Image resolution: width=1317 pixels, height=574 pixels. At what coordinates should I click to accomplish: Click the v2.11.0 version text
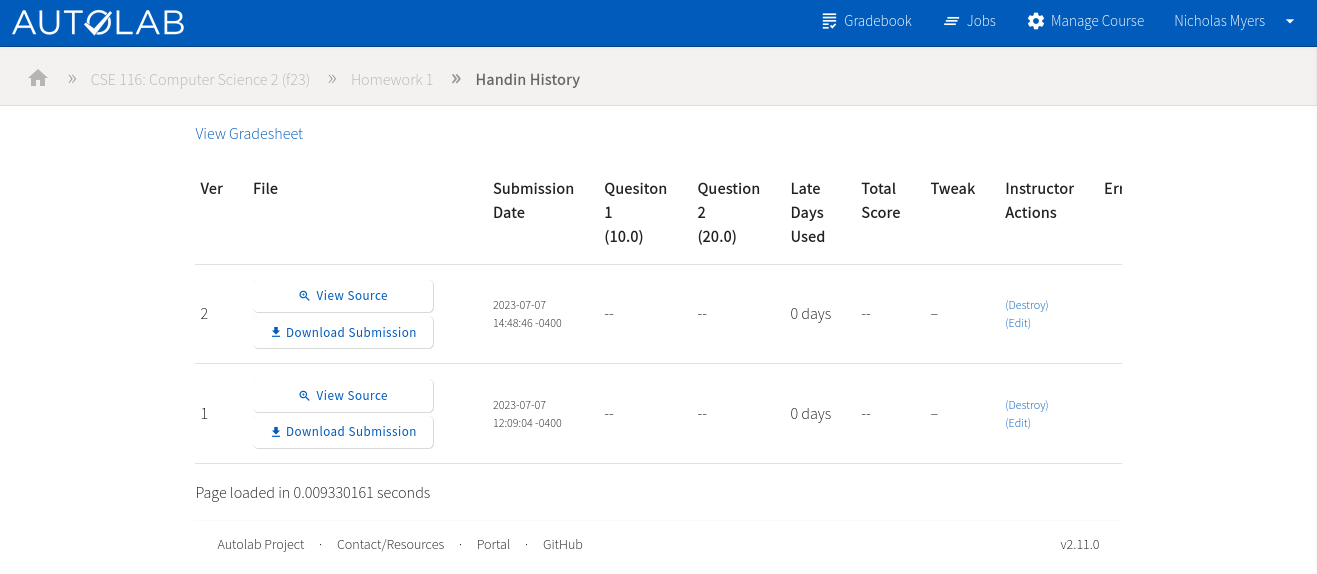(1079, 545)
